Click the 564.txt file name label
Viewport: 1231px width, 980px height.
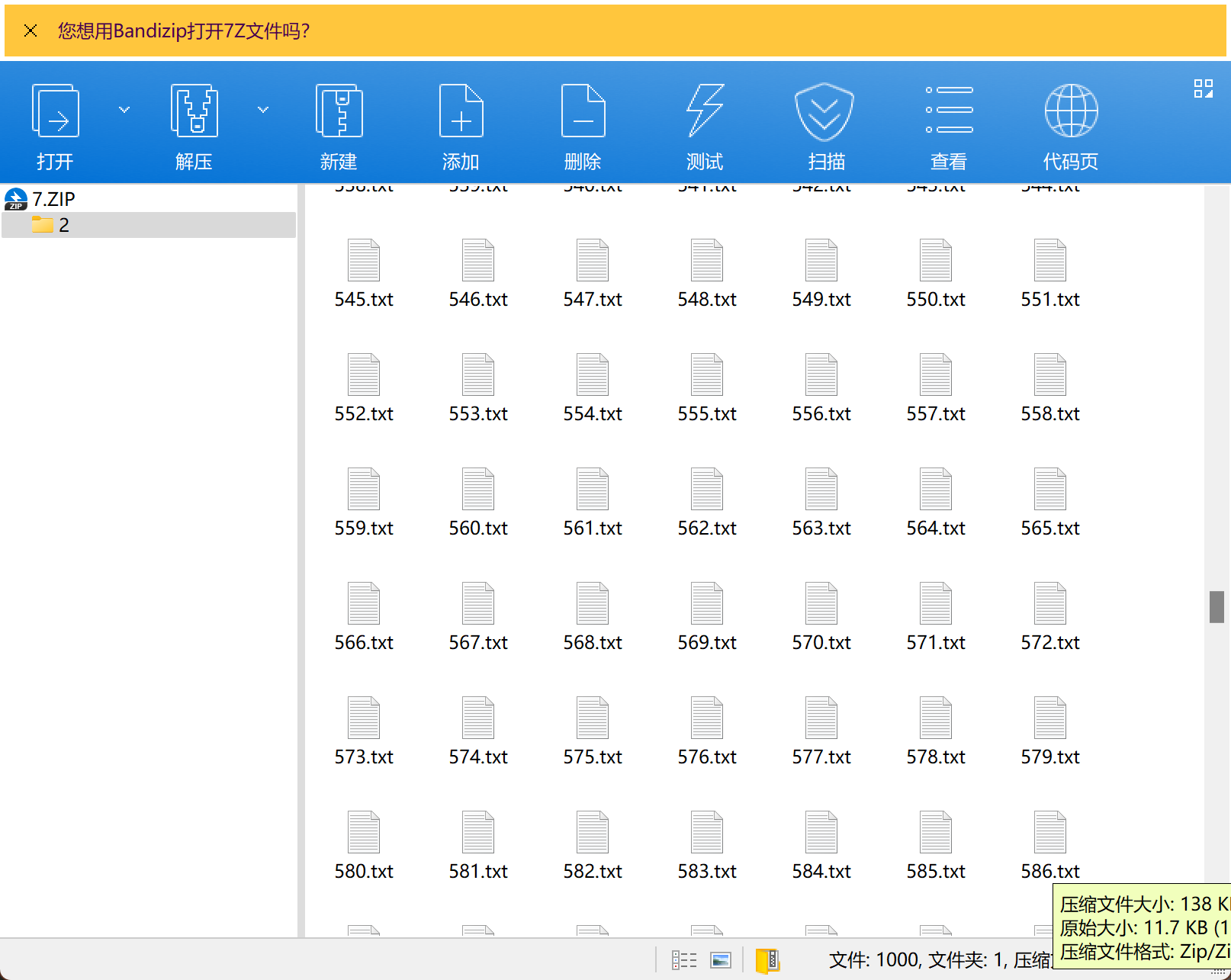pos(936,528)
